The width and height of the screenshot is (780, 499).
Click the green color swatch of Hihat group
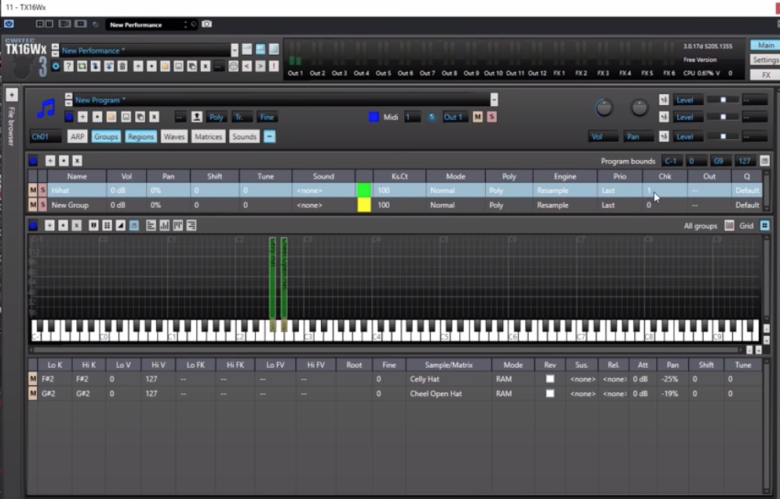[364, 190]
